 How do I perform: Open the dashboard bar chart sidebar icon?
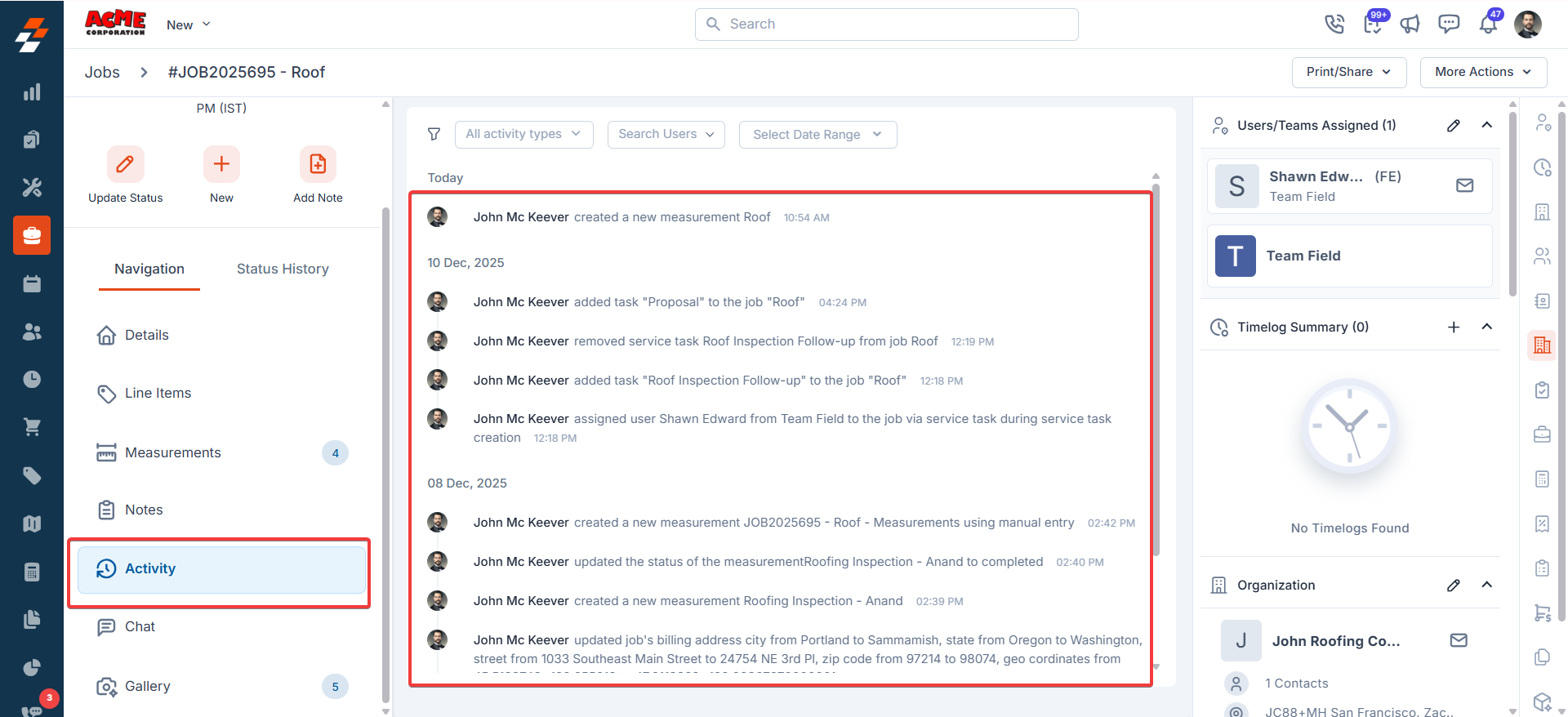tap(32, 92)
